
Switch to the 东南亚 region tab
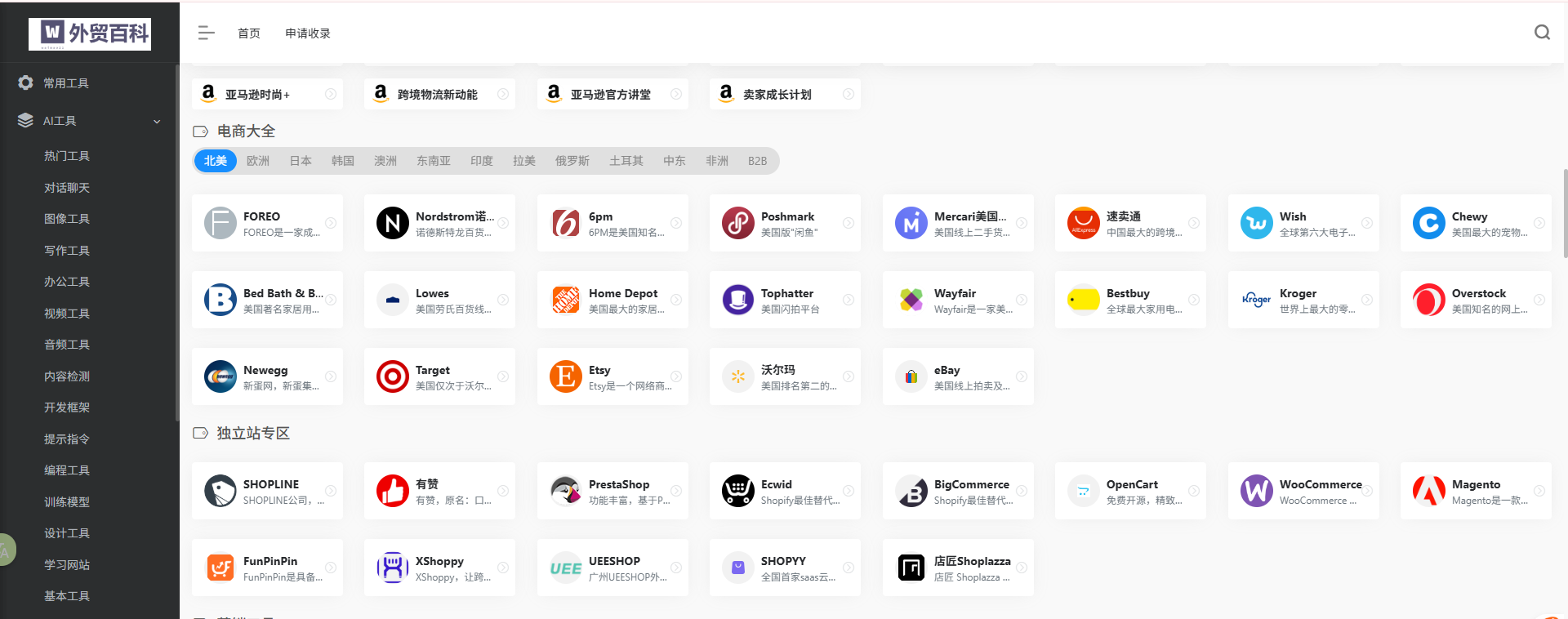[x=433, y=161]
